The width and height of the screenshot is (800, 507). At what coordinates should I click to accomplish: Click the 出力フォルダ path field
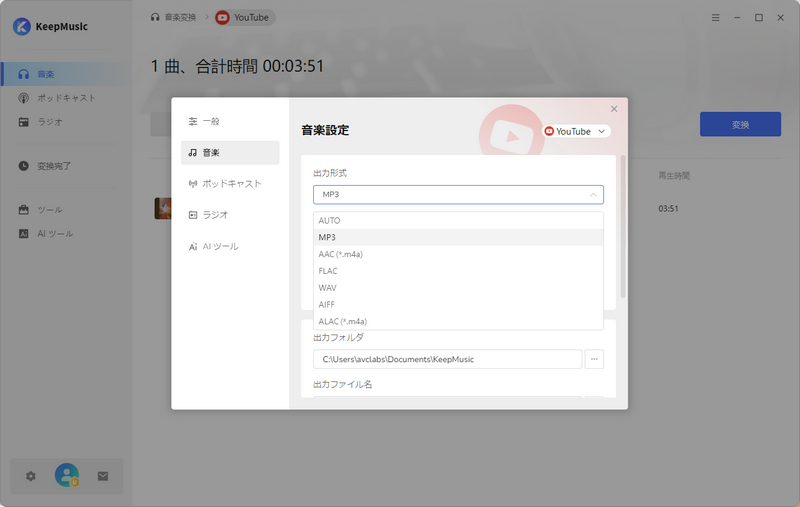[x=447, y=359]
